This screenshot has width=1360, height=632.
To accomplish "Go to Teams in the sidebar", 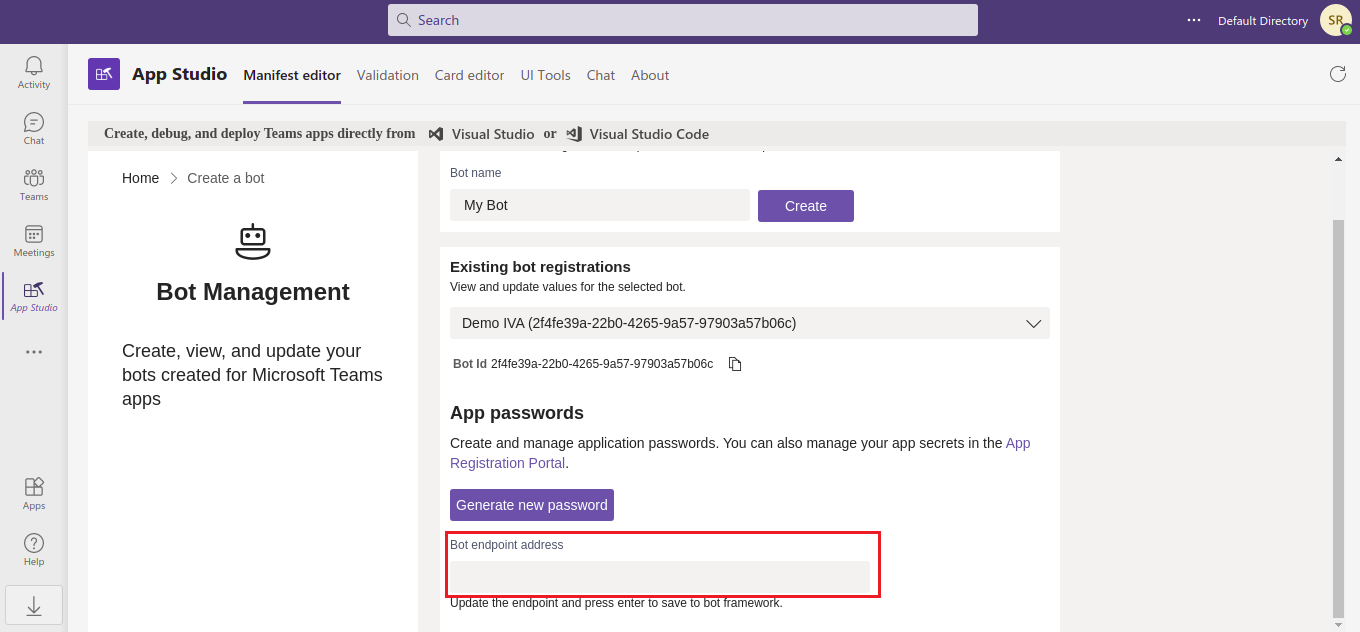I will pos(34,184).
